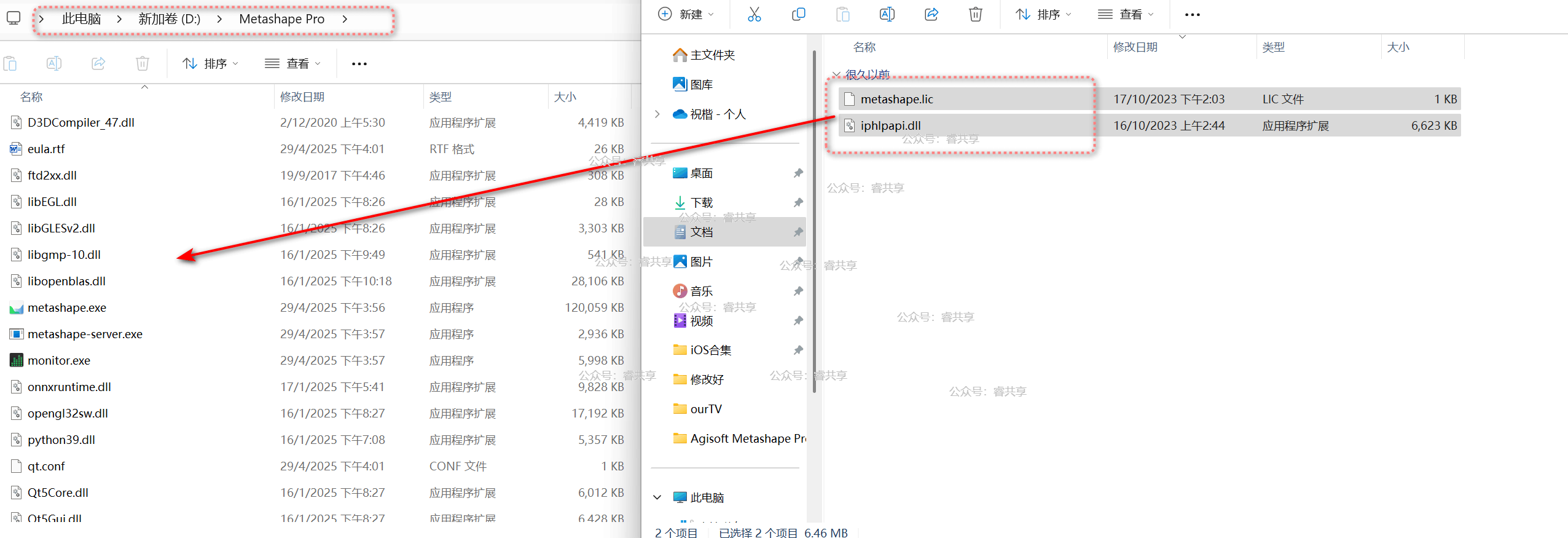Select onnxruntime.dll in left window
Screen dimensions: 1568x538
[69, 387]
